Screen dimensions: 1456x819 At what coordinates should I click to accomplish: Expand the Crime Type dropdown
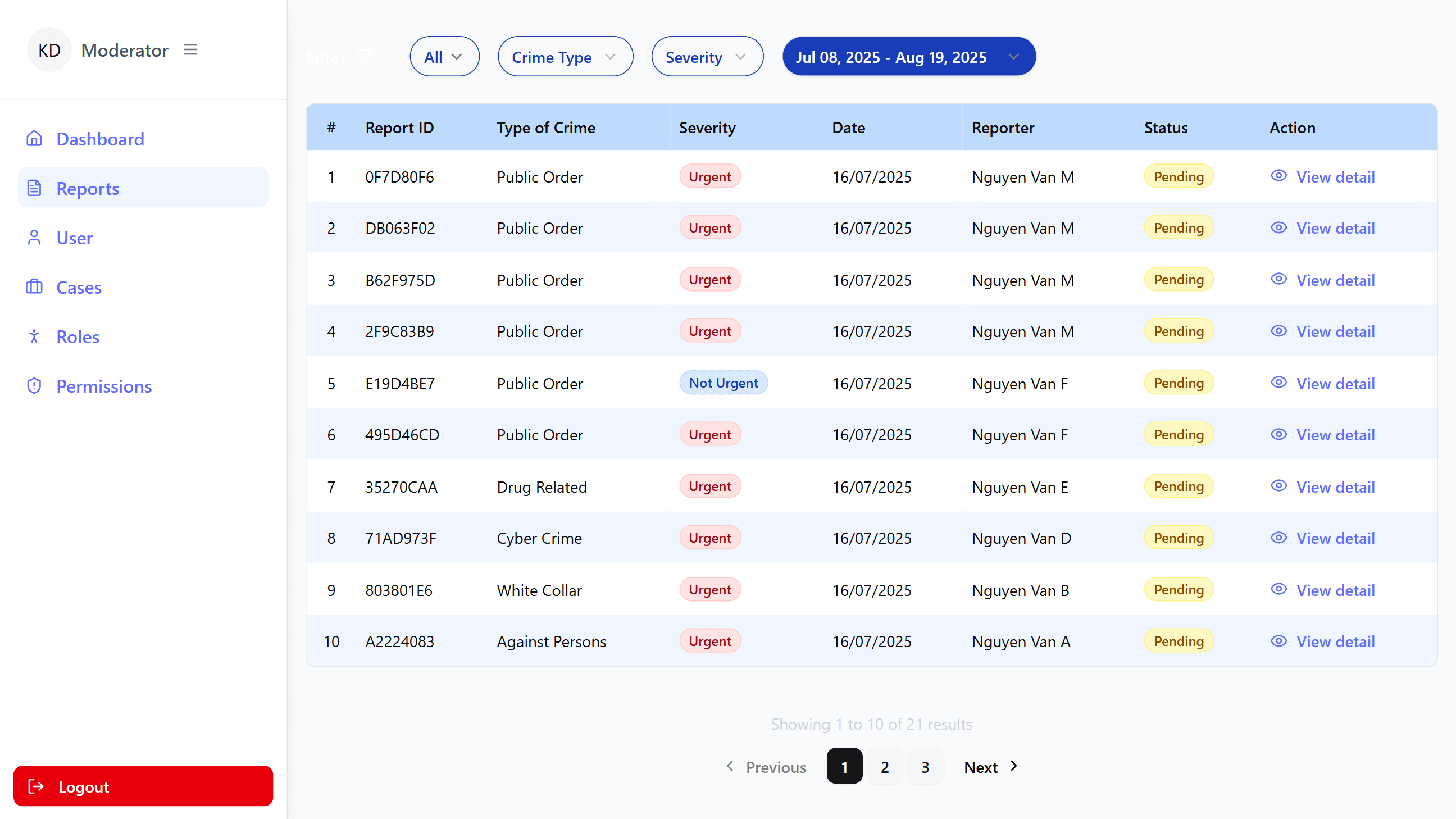[x=565, y=56]
